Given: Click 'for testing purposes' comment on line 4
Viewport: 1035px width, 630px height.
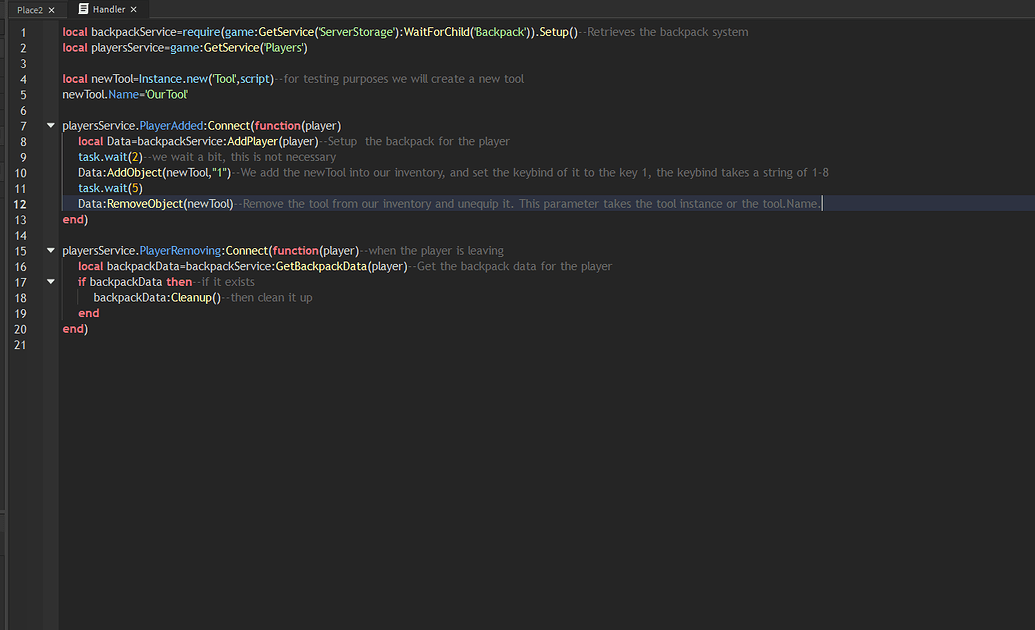Looking at the screenshot, I should coord(335,79).
